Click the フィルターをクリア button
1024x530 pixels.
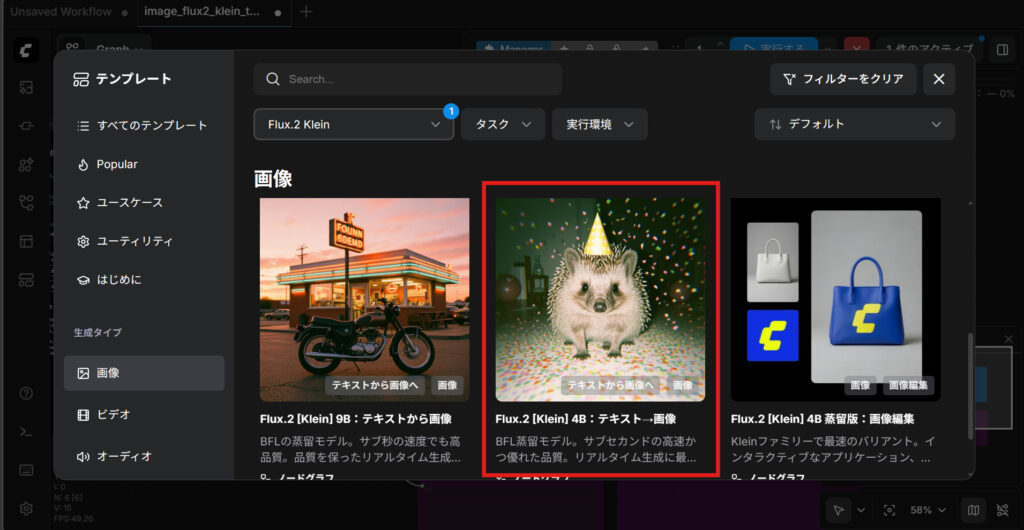tap(843, 79)
